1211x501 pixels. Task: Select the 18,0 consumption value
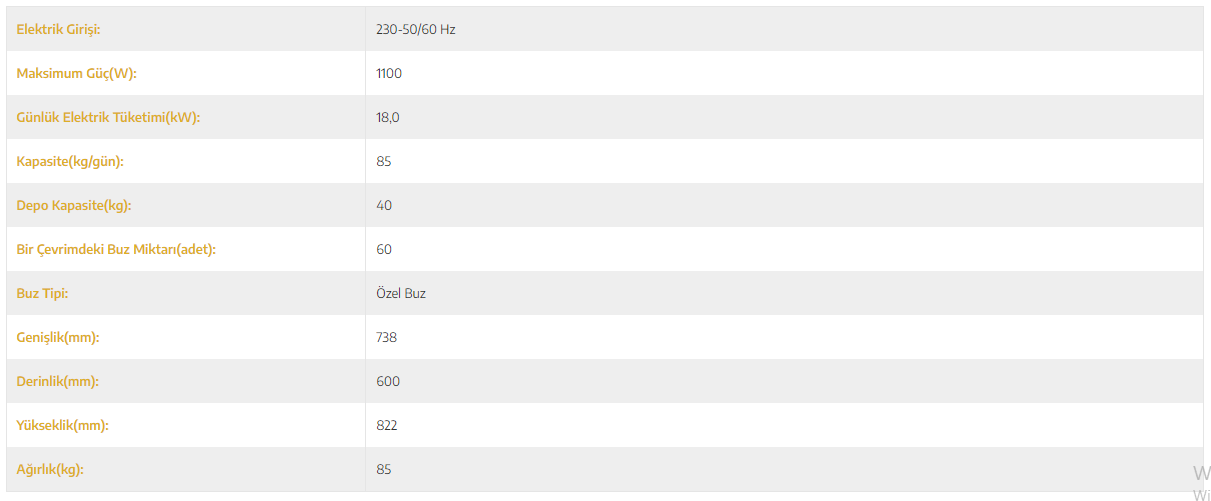point(388,118)
